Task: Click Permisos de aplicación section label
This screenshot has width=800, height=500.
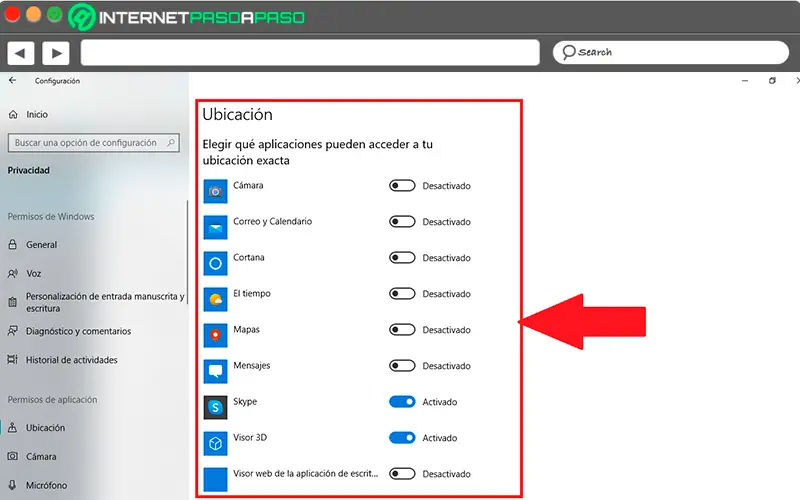Action: point(52,399)
